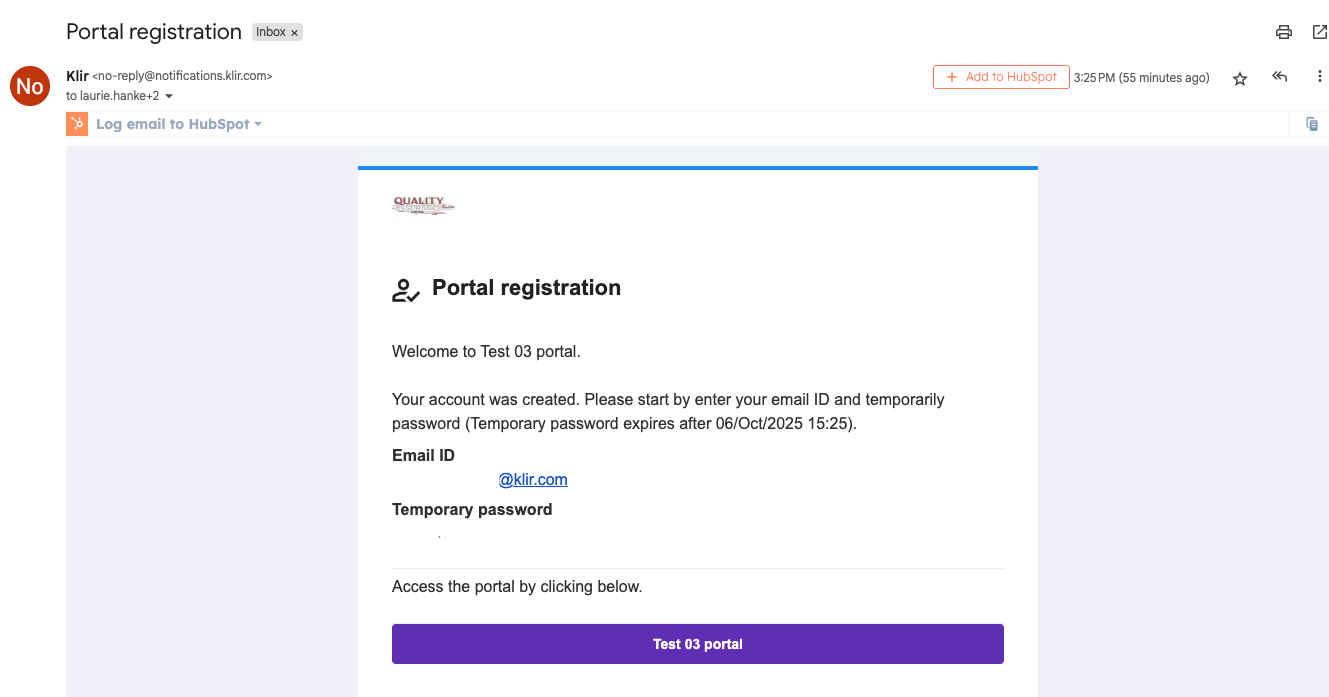Viewport: 1329px width, 697px height.
Task: Print the Portal registration email
Action: pyautogui.click(x=1283, y=31)
